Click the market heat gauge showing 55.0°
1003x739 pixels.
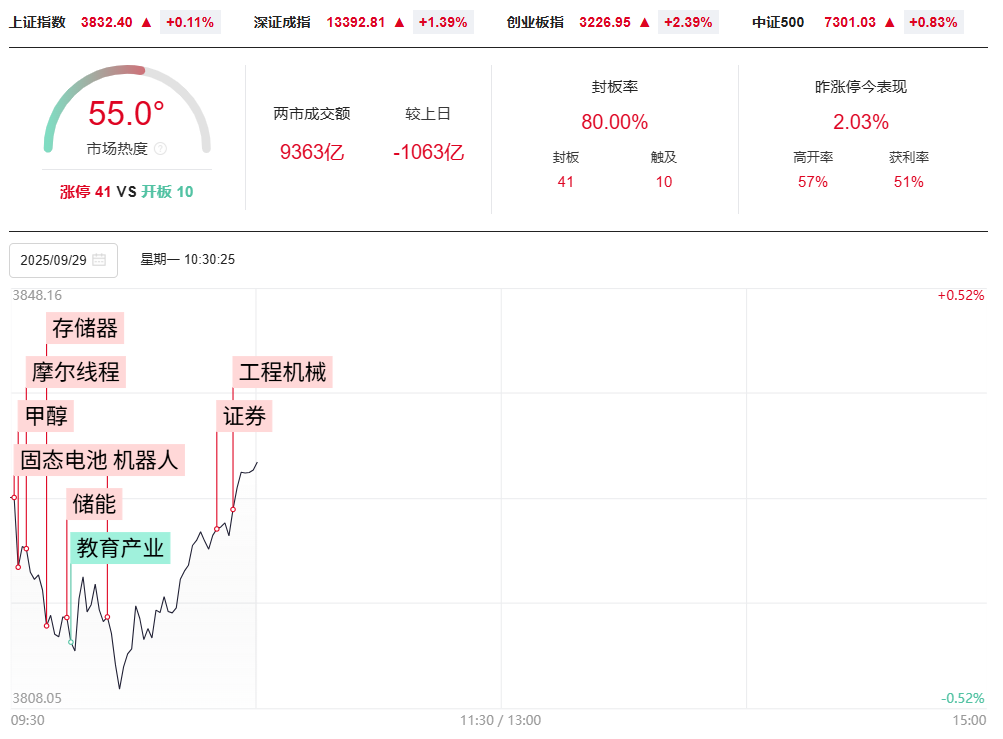pyautogui.click(x=126, y=114)
